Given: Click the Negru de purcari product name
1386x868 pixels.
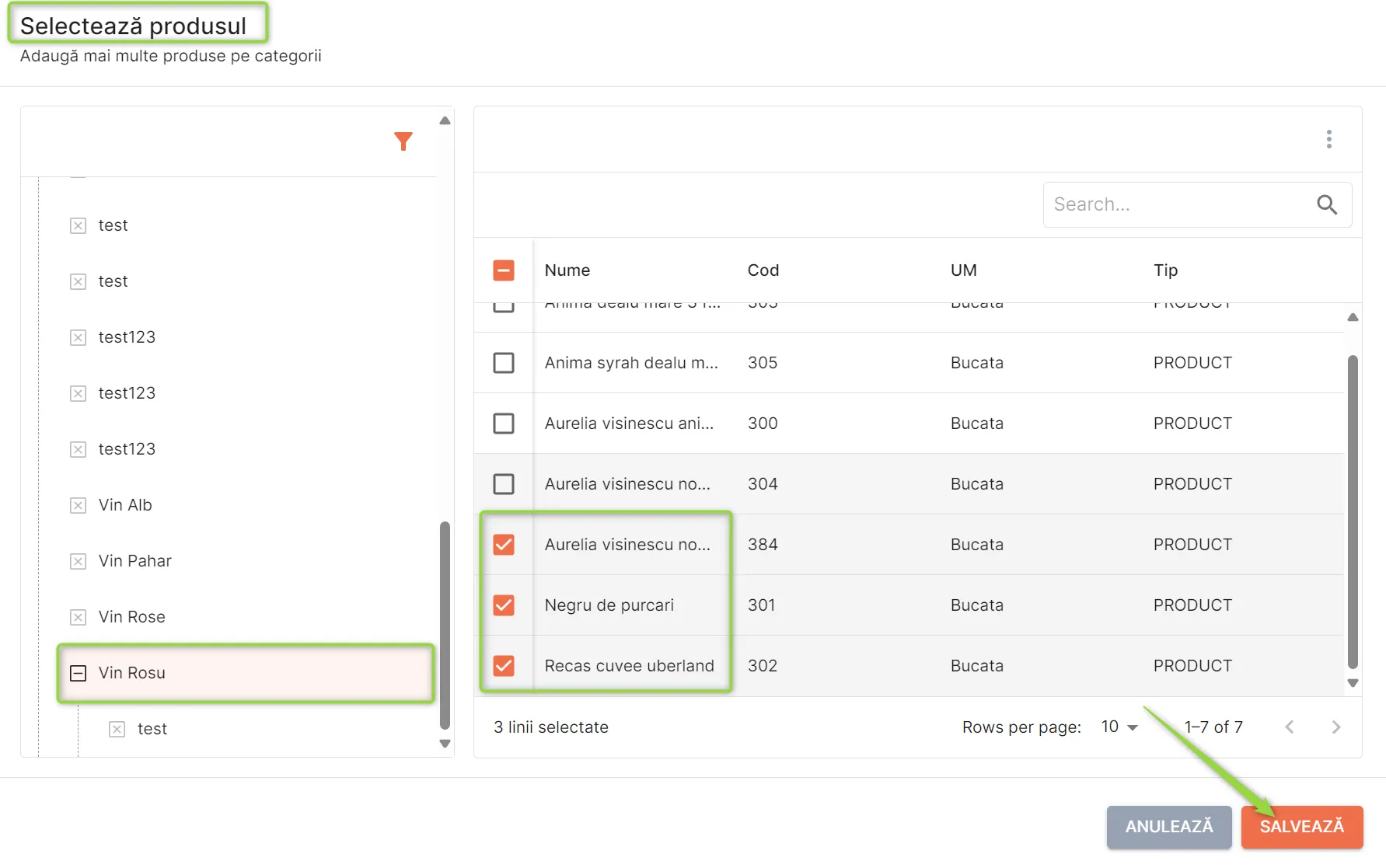Looking at the screenshot, I should pos(609,605).
